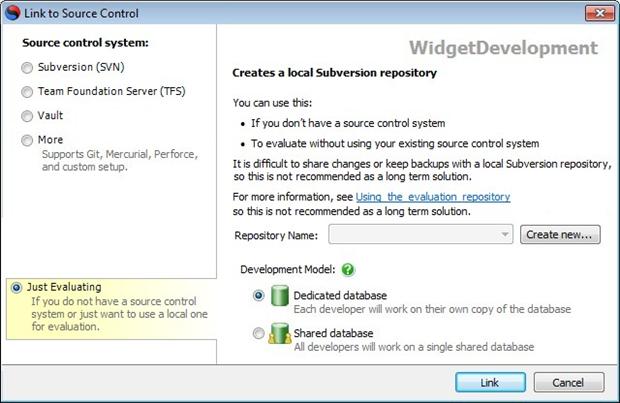
Task: Click 'Creates a local Subversion repository' heading
Action: (x=335, y=73)
